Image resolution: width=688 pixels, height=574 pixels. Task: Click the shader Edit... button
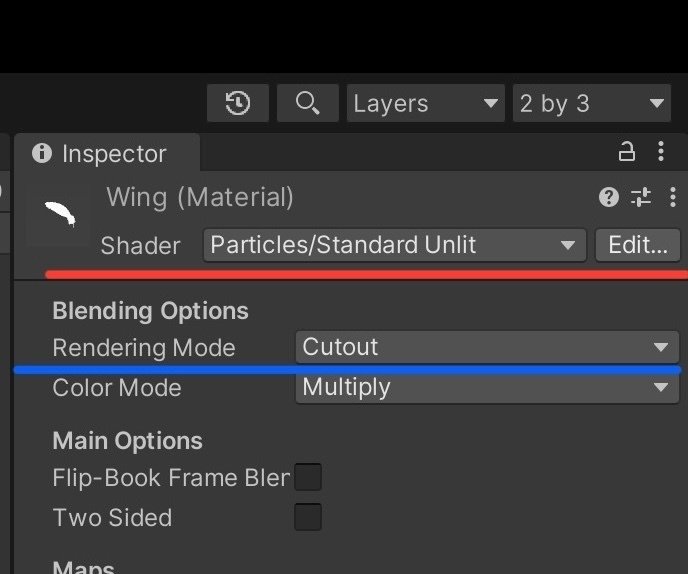[638, 245]
